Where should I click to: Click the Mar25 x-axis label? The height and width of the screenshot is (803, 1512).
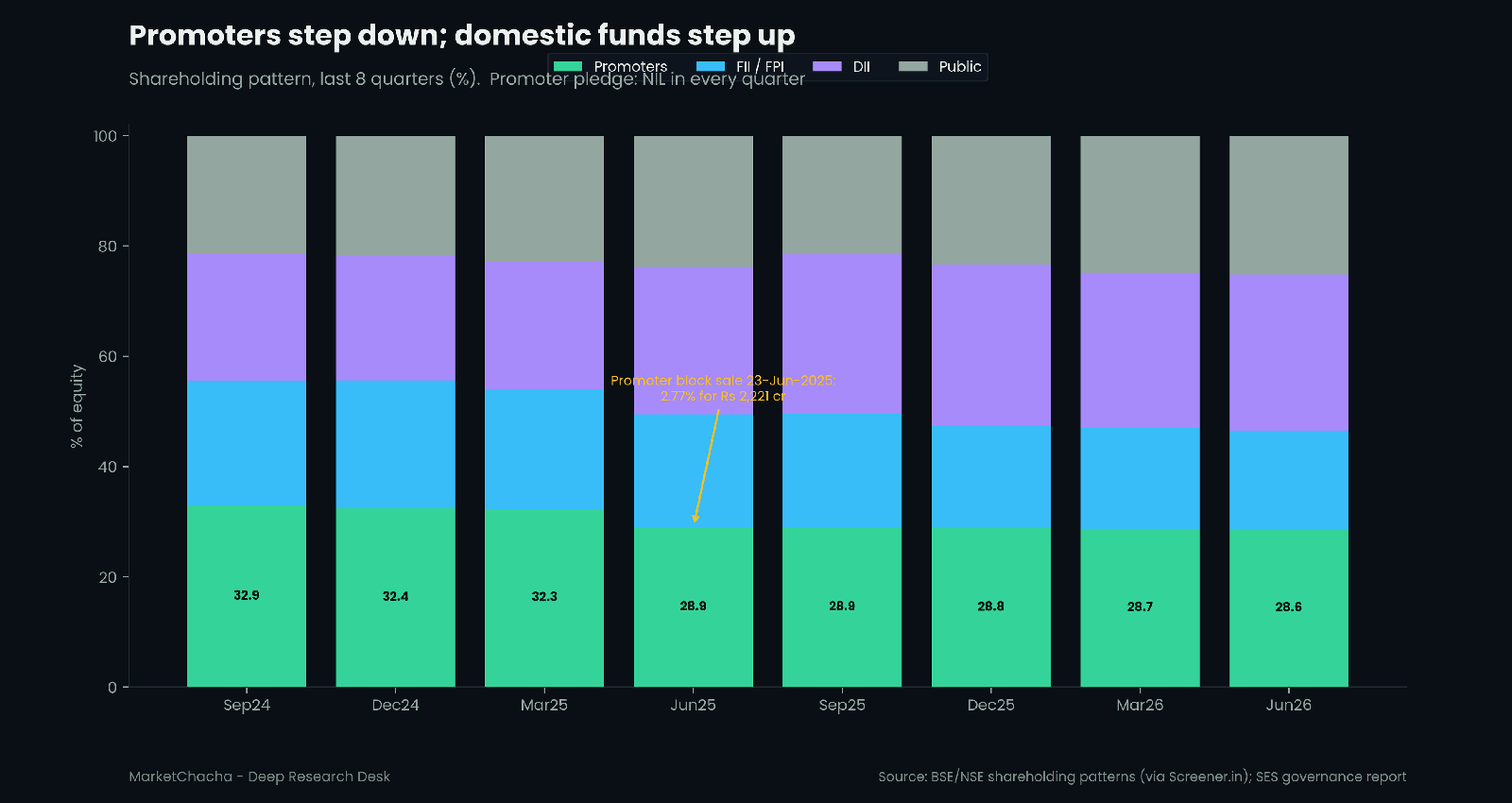coord(544,705)
